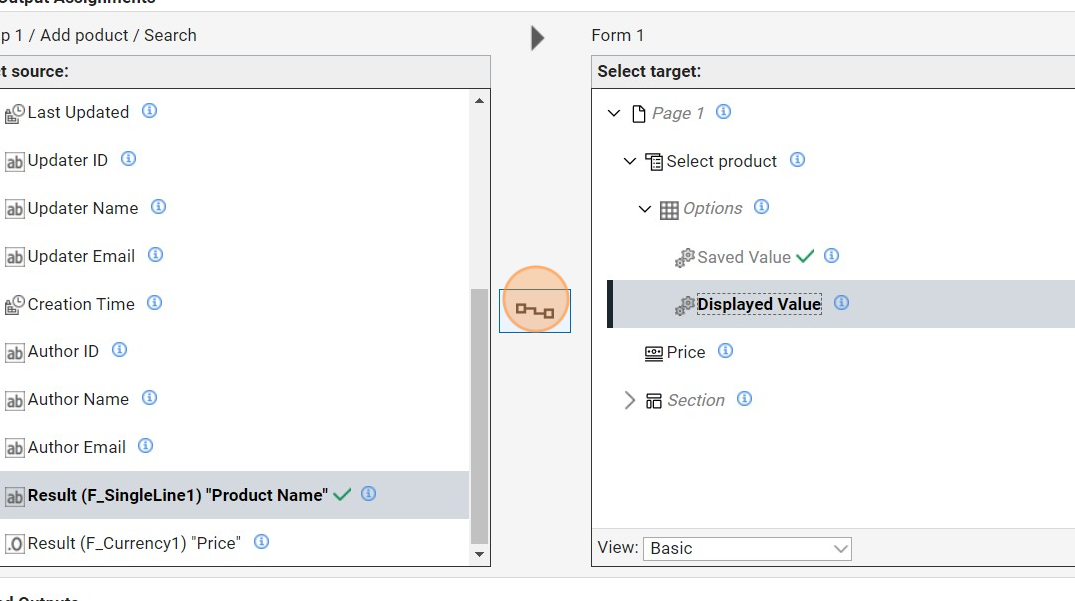1075x601 pixels.
Task: Click scroll up arrow in source list
Action: click(x=479, y=100)
